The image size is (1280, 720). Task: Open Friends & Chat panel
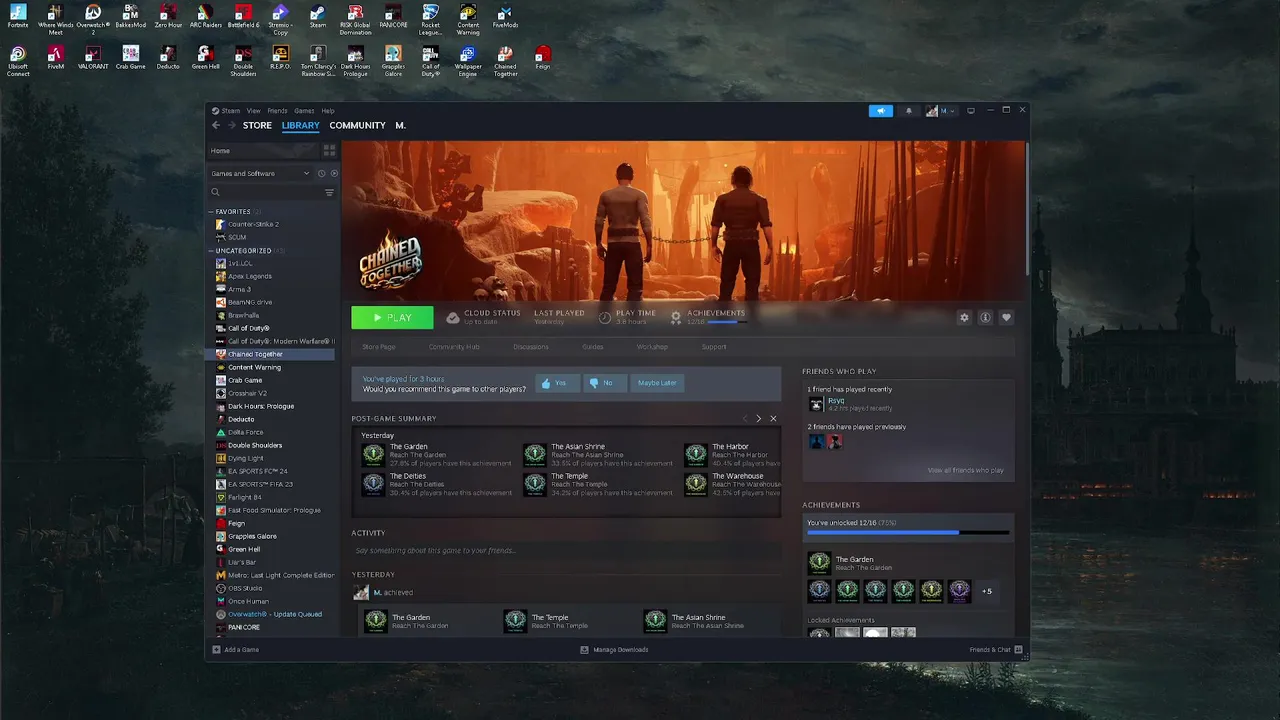click(x=996, y=650)
